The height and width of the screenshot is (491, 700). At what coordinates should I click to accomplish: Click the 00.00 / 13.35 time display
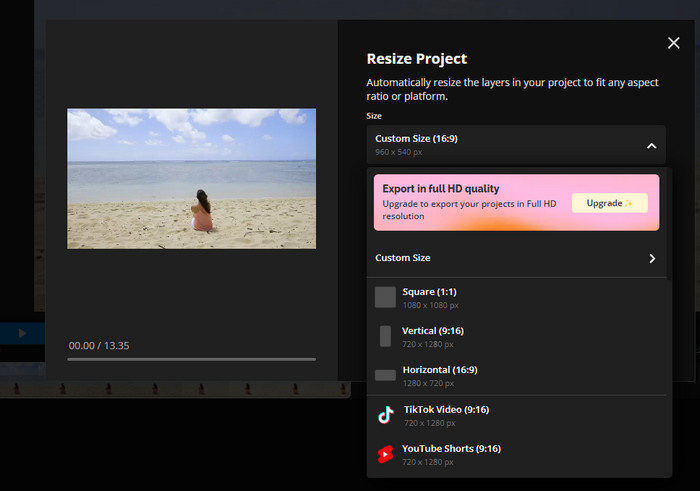pyautogui.click(x=99, y=345)
